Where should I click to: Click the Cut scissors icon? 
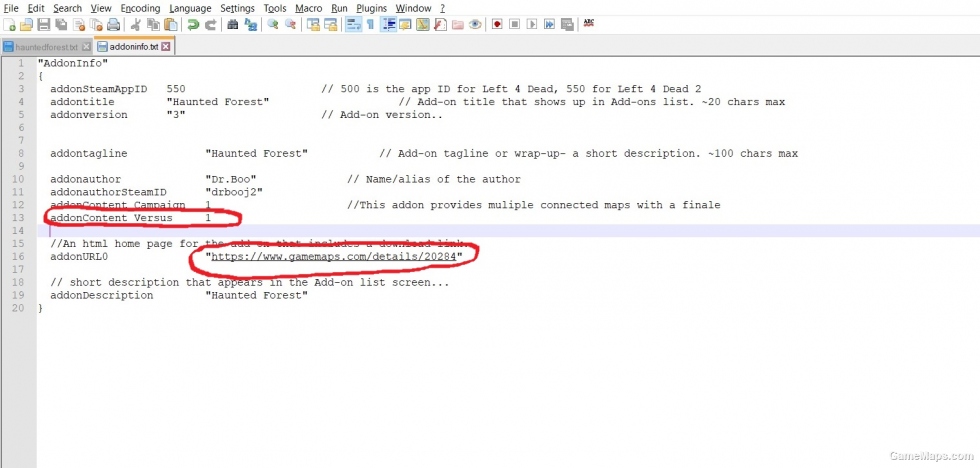[x=135, y=25]
